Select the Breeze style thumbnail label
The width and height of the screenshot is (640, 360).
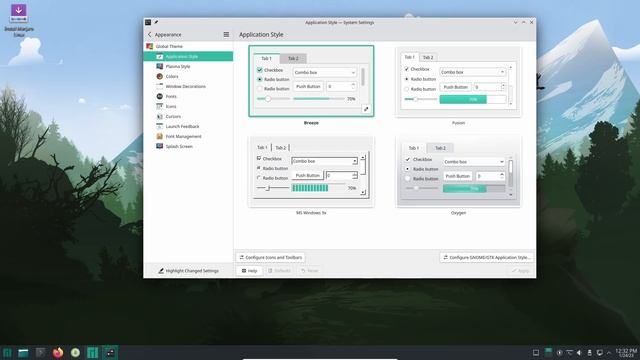click(311, 123)
